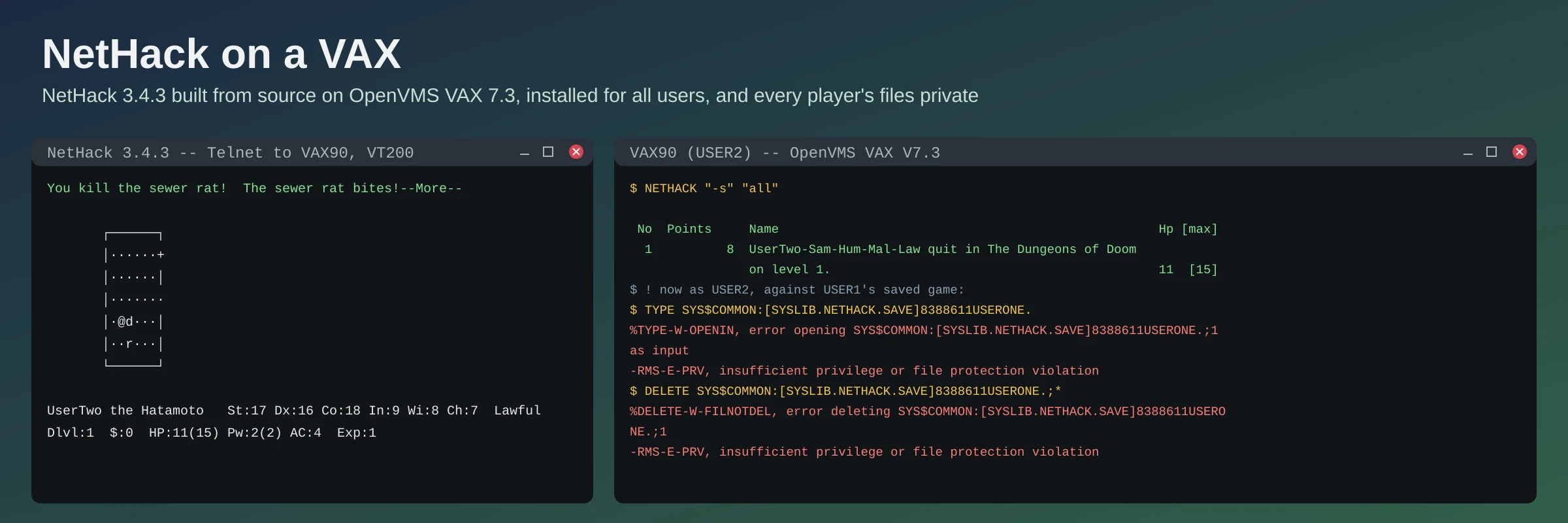Click the "NetHack 3.4.3 built from source" subtitle

pos(510,95)
